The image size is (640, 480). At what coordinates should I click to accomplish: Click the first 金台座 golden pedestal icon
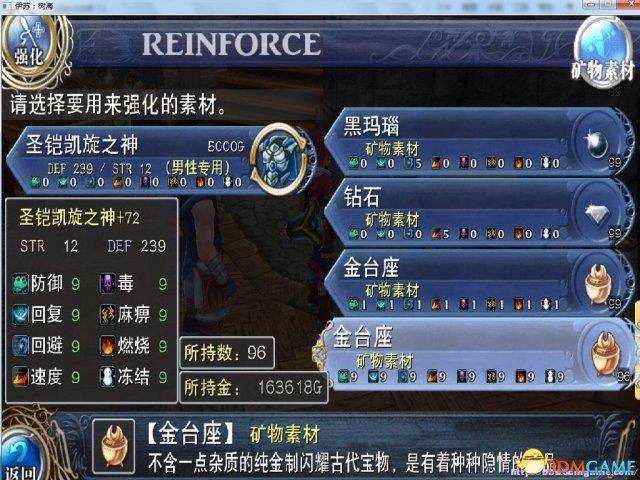point(598,284)
